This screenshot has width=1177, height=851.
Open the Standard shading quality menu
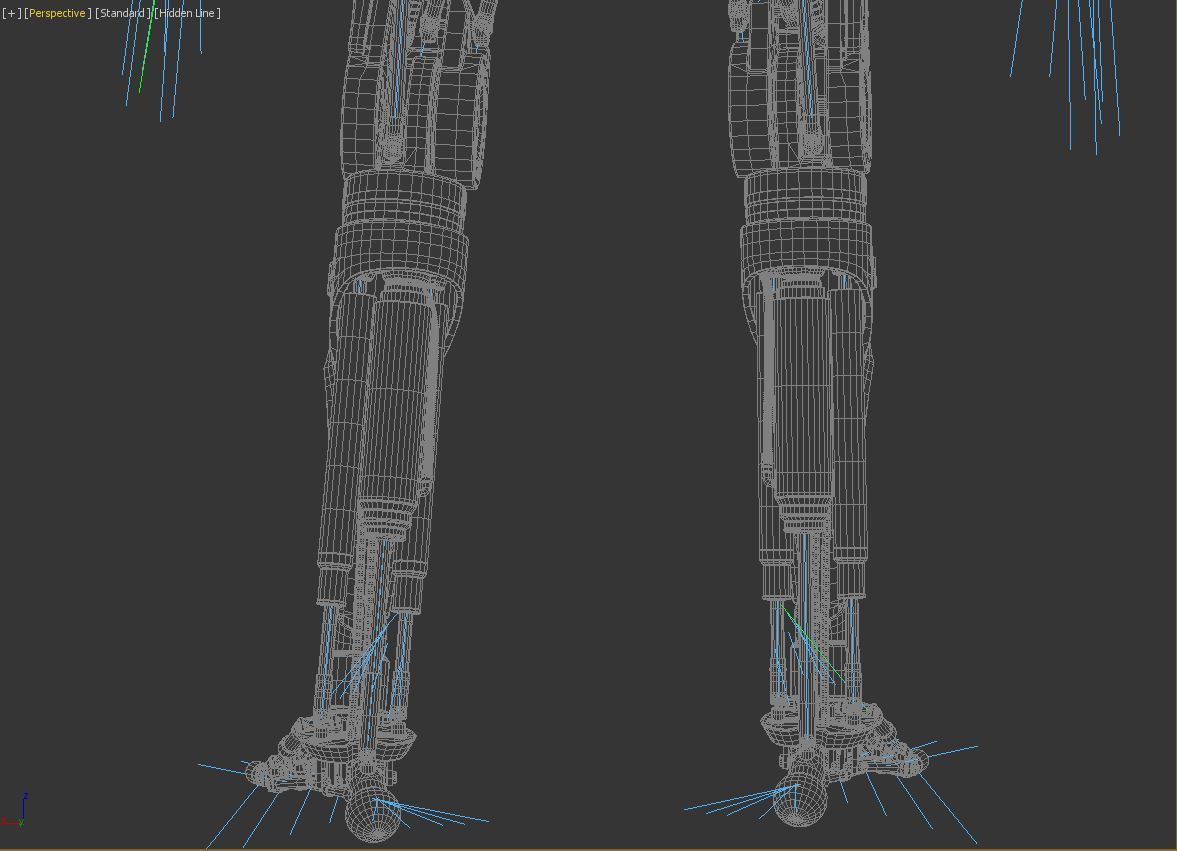[x=122, y=14]
